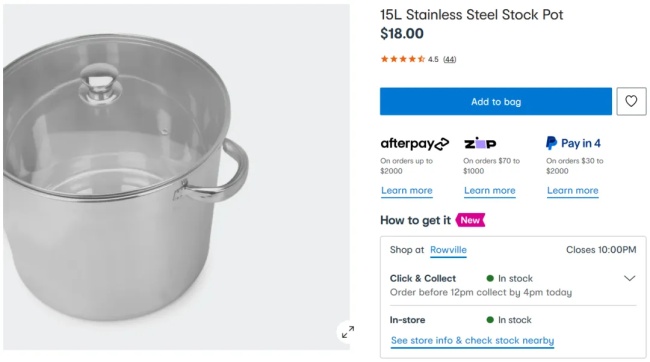
Task: Select the In-store availability row
Action: 513,320
